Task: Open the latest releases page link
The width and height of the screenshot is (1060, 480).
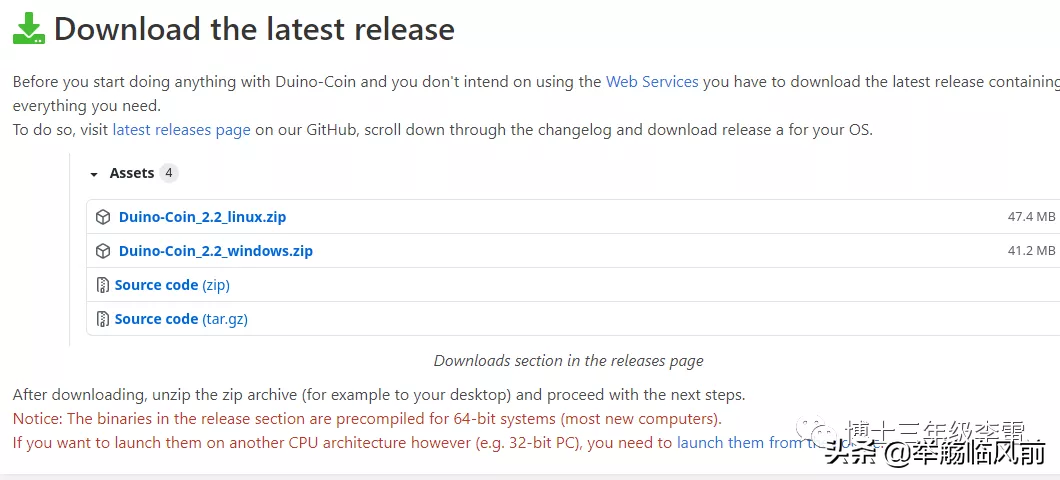Action: [182, 130]
